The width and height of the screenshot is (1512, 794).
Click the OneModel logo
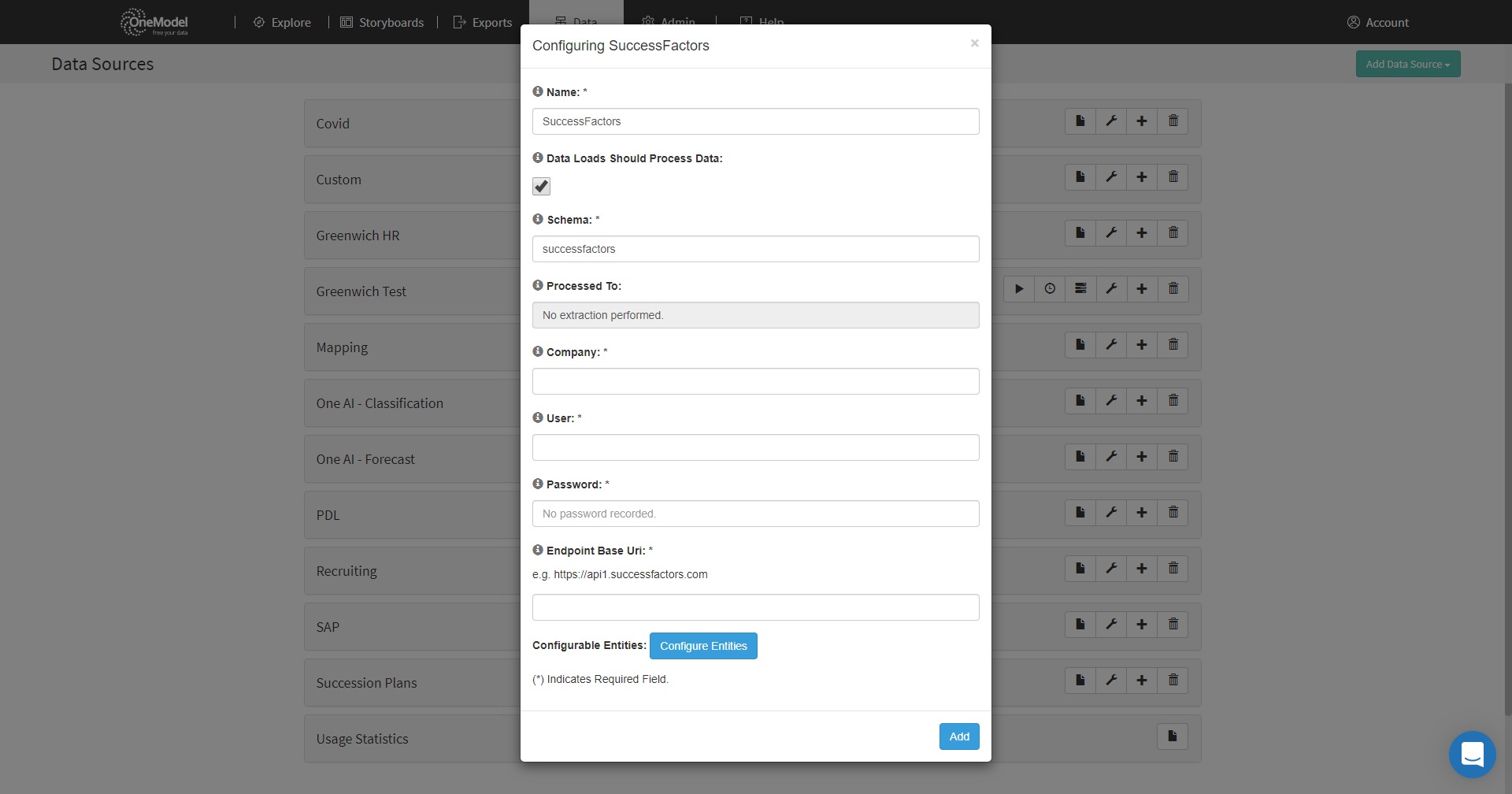(x=154, y=22)
